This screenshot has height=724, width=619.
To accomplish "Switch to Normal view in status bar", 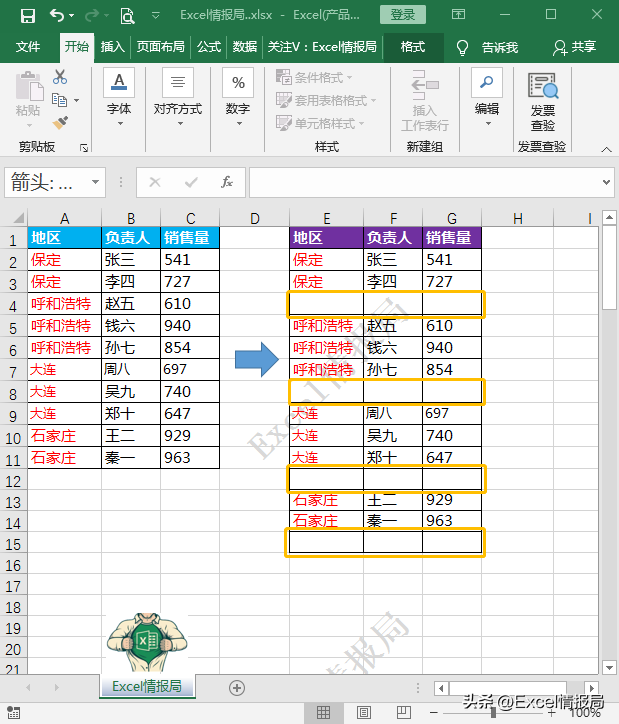I will [x=323, y=712].
